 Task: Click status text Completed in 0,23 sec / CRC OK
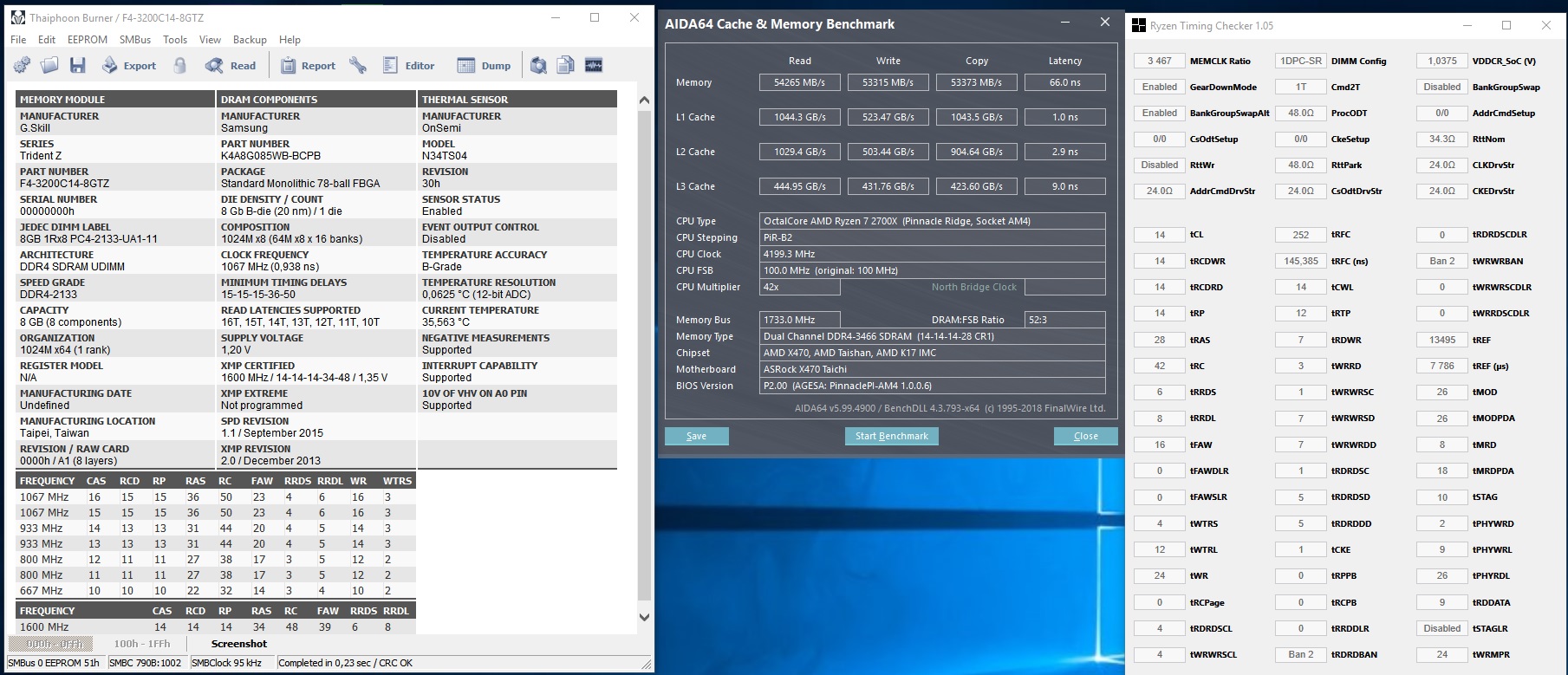pos(346,663)
